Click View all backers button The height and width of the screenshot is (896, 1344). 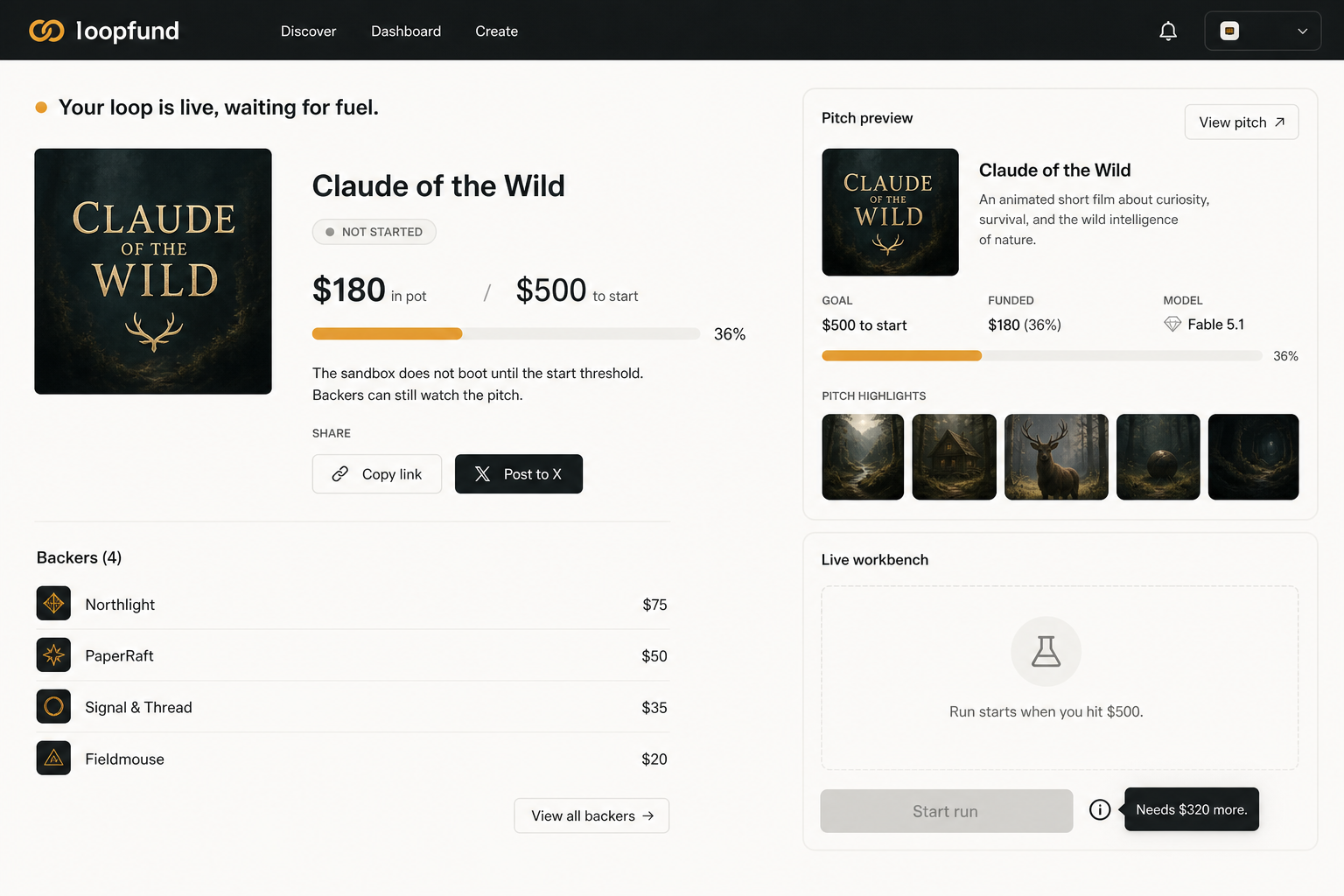tap(591, 815)
